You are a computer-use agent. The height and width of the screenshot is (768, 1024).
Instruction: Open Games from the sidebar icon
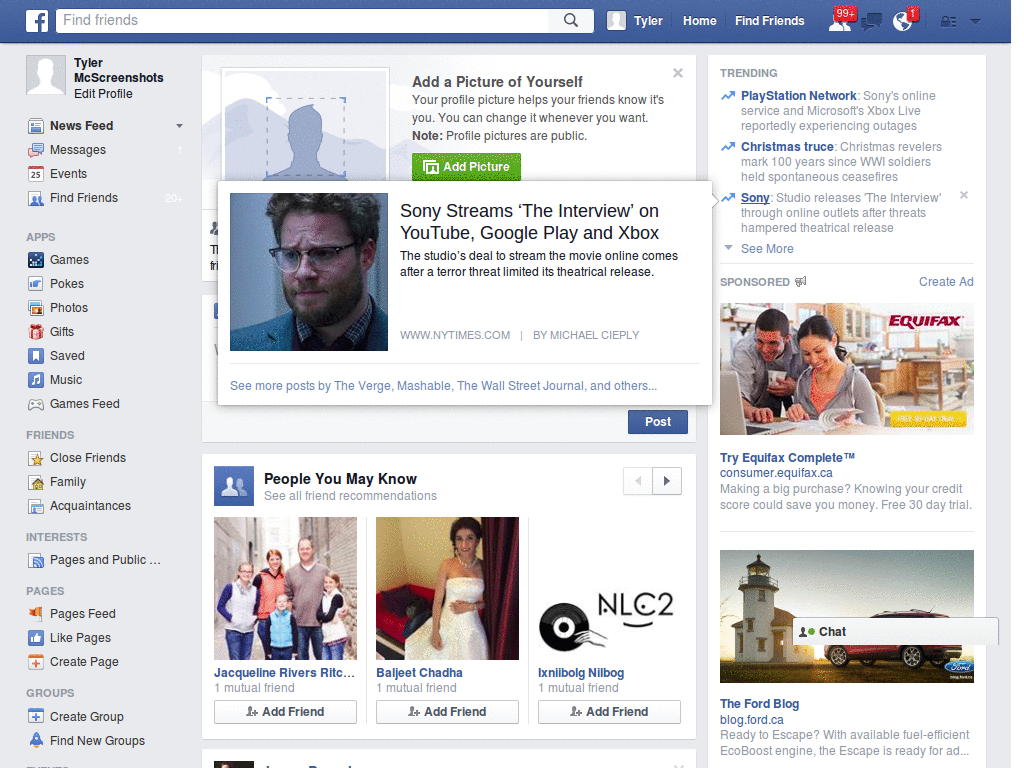[x=35, y=259]
